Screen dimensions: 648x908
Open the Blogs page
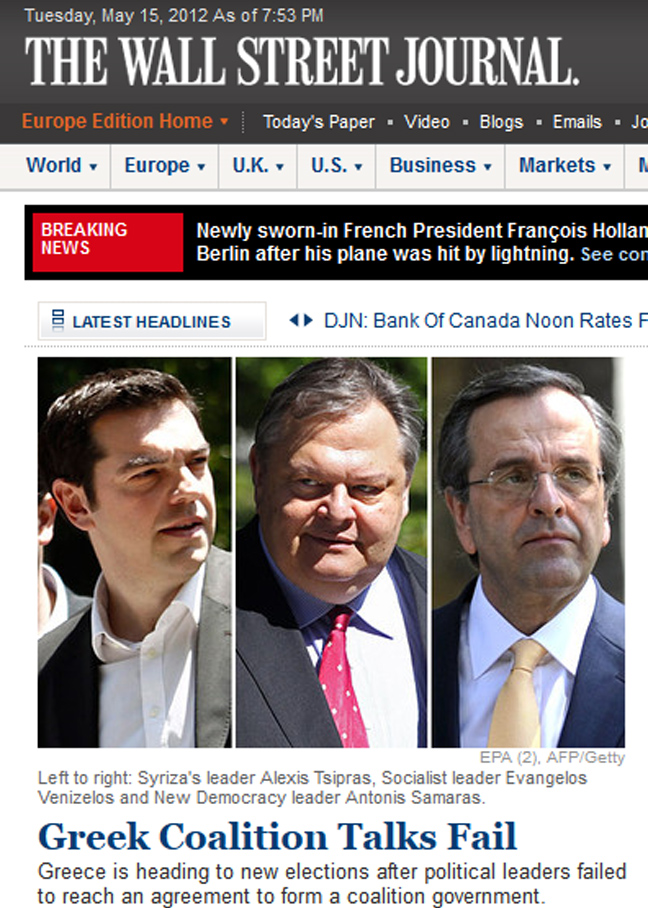coord(501,122)
